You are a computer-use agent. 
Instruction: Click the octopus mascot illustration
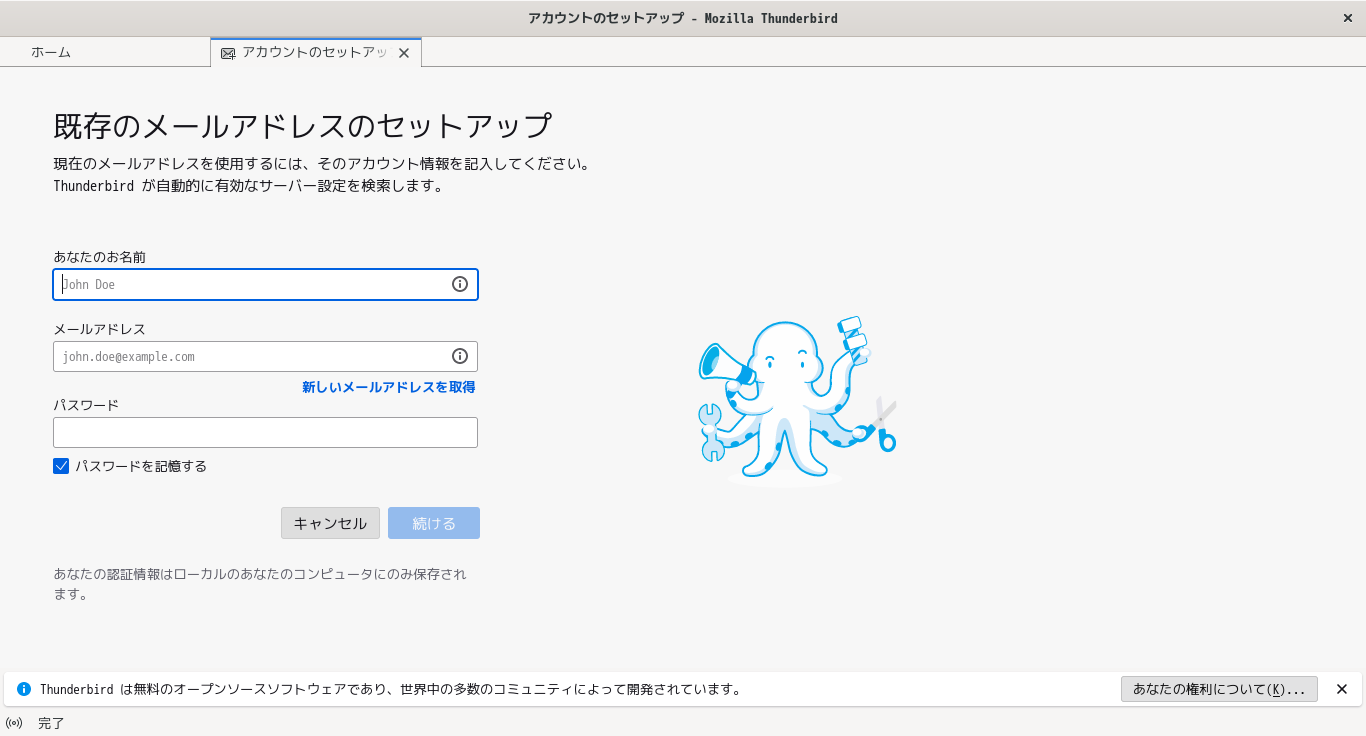[797, 401]
